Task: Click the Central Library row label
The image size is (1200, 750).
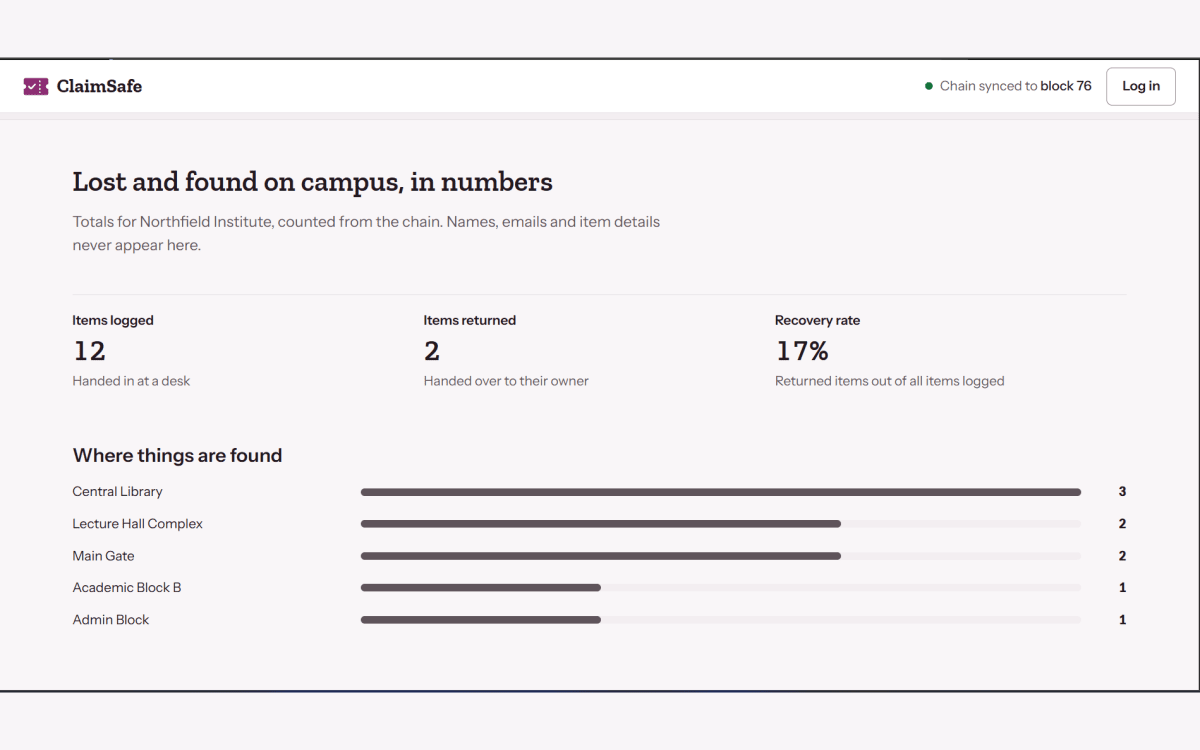Action: [x=117, y=492]
